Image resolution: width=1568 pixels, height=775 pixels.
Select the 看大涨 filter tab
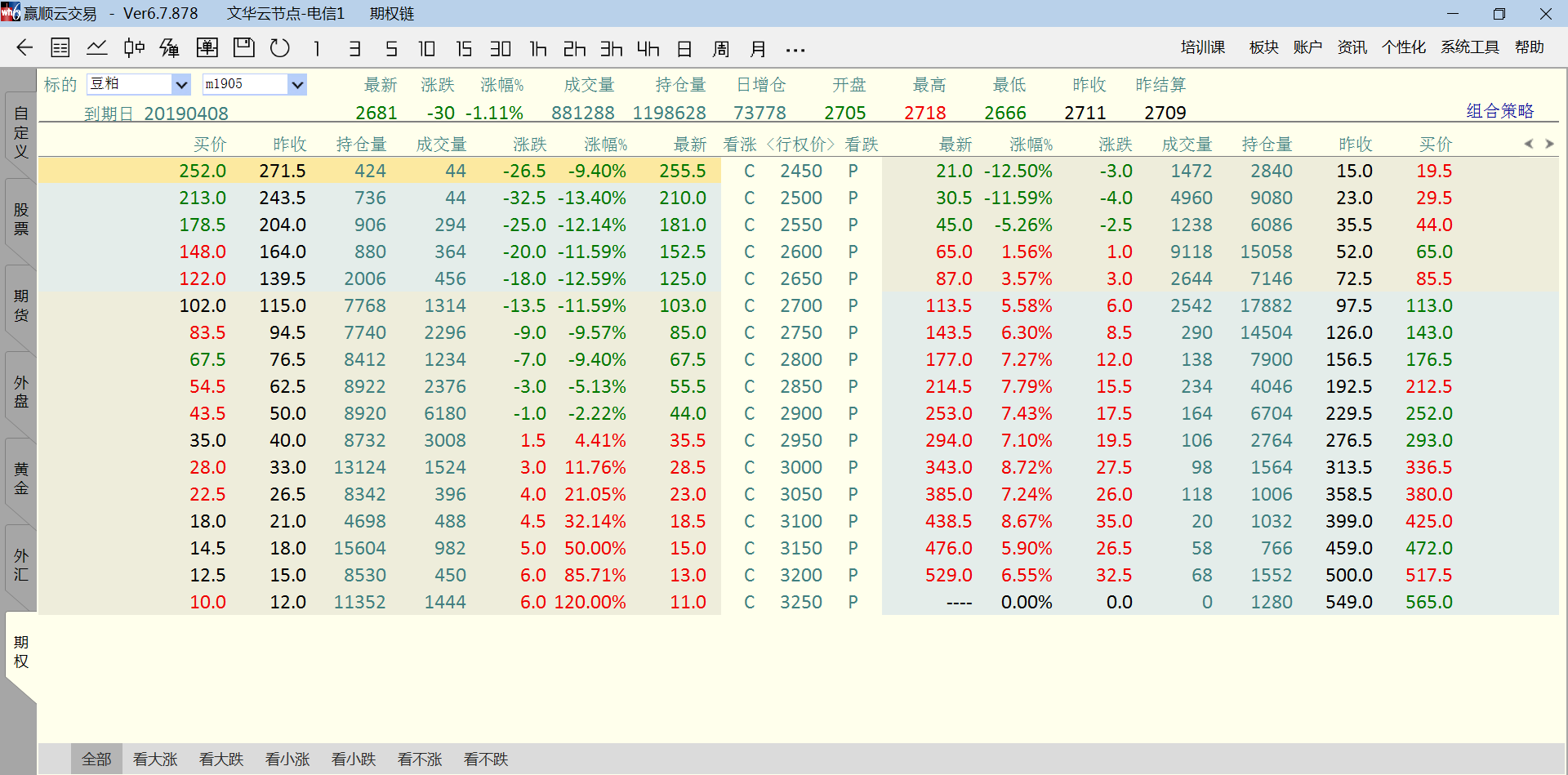(x=155, y=759)
